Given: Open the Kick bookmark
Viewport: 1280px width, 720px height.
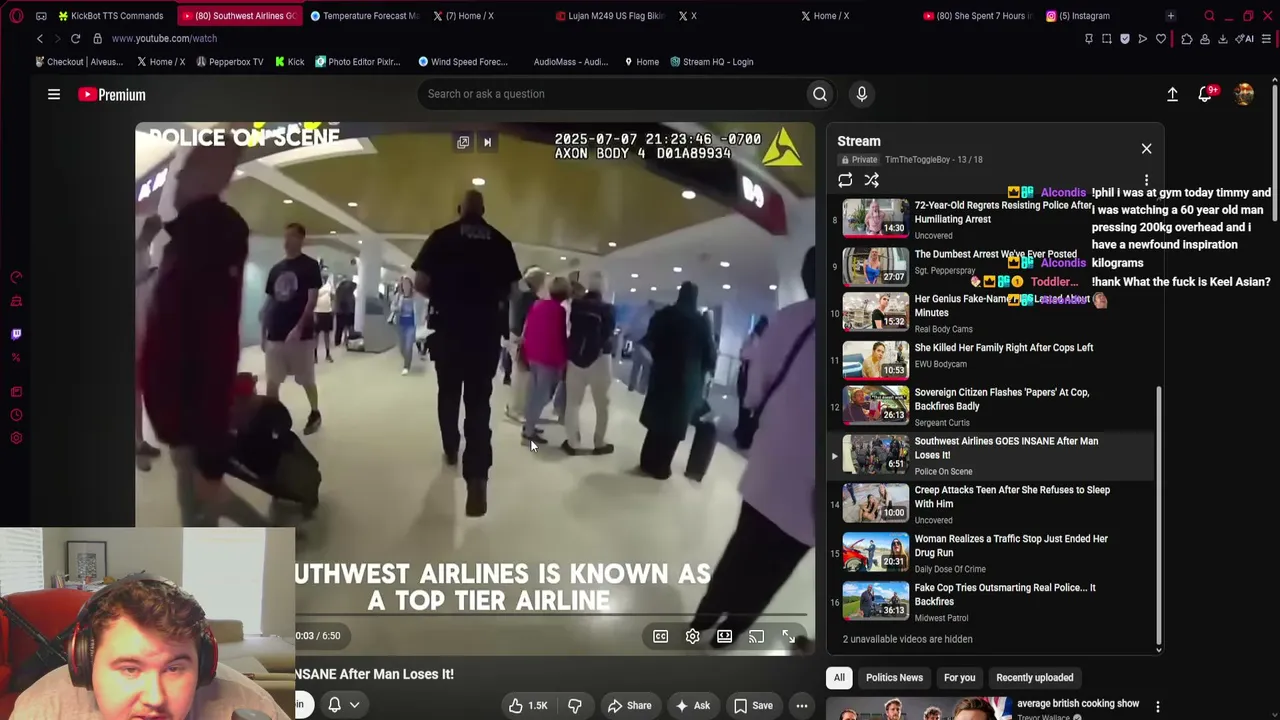Looking at the screenshot, I should (289, 62).
